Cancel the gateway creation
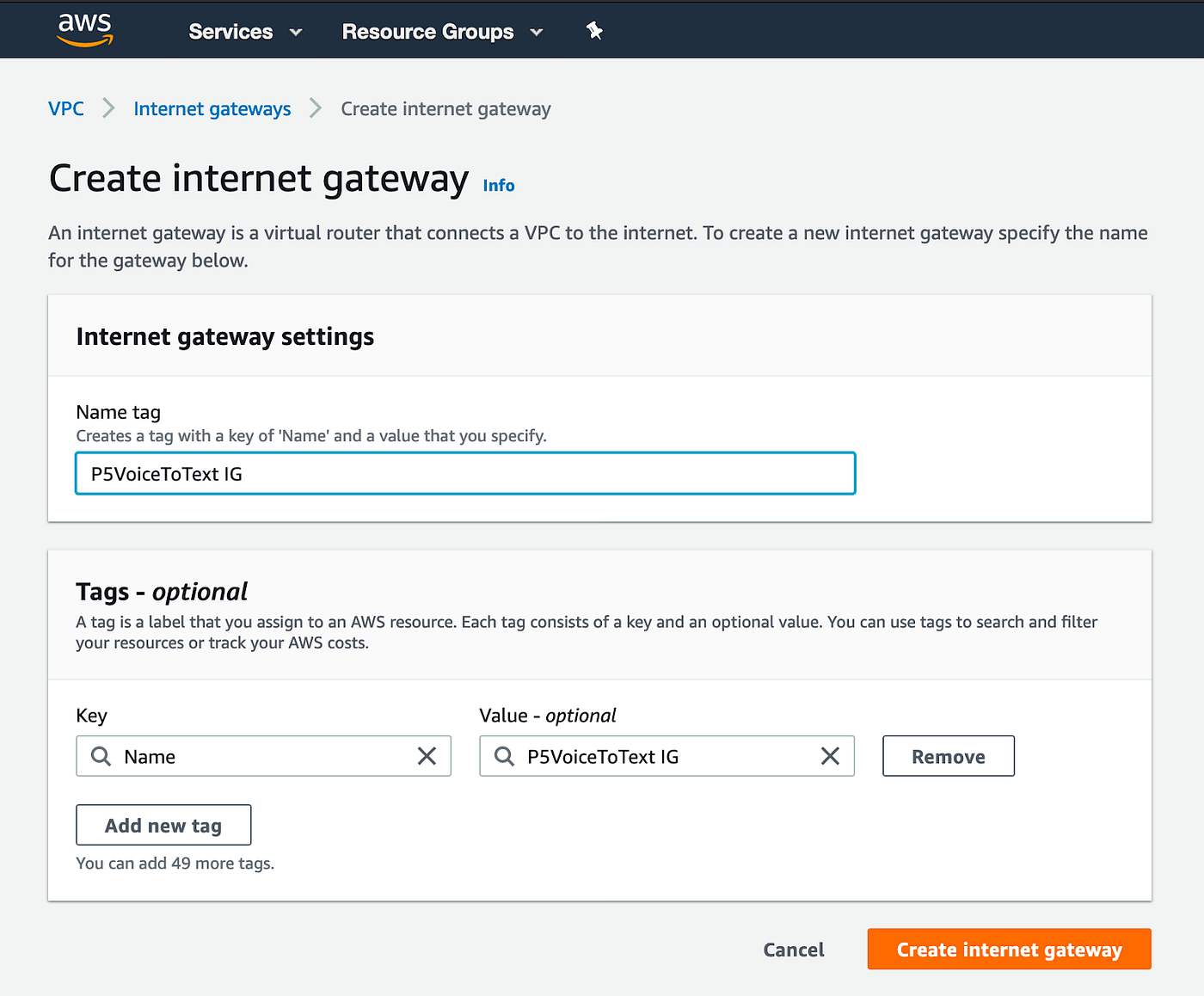 click(793, 949)
